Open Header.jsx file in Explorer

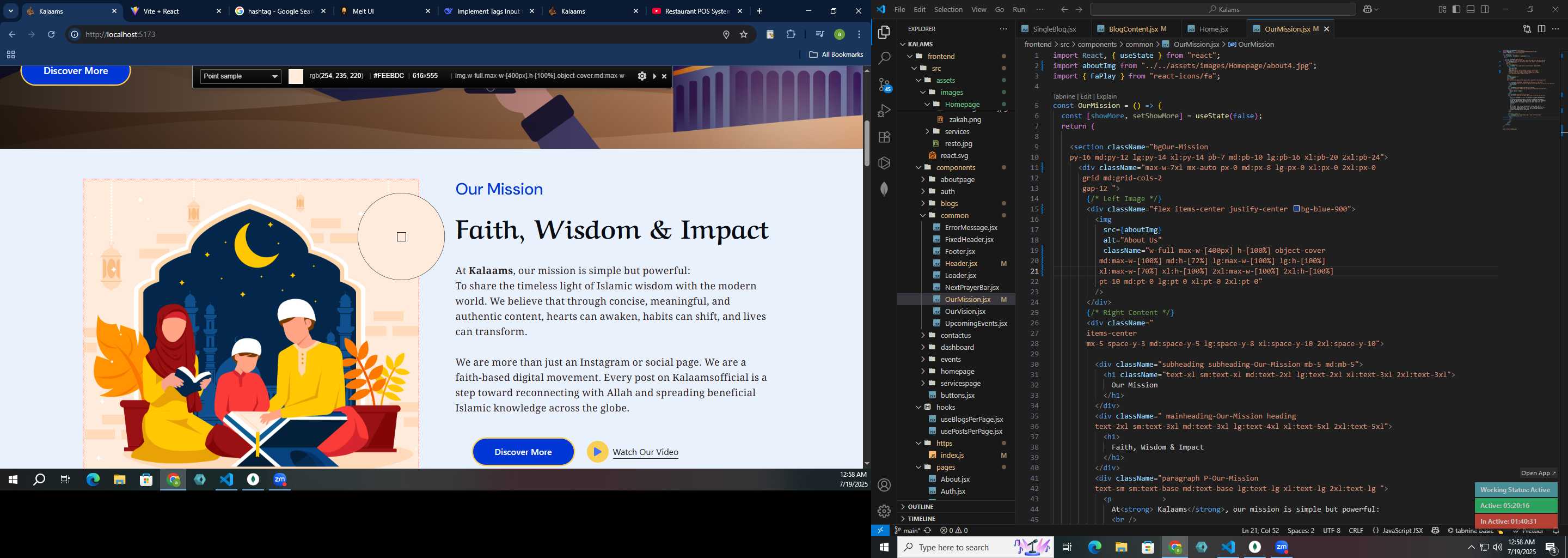click(960, 264)
